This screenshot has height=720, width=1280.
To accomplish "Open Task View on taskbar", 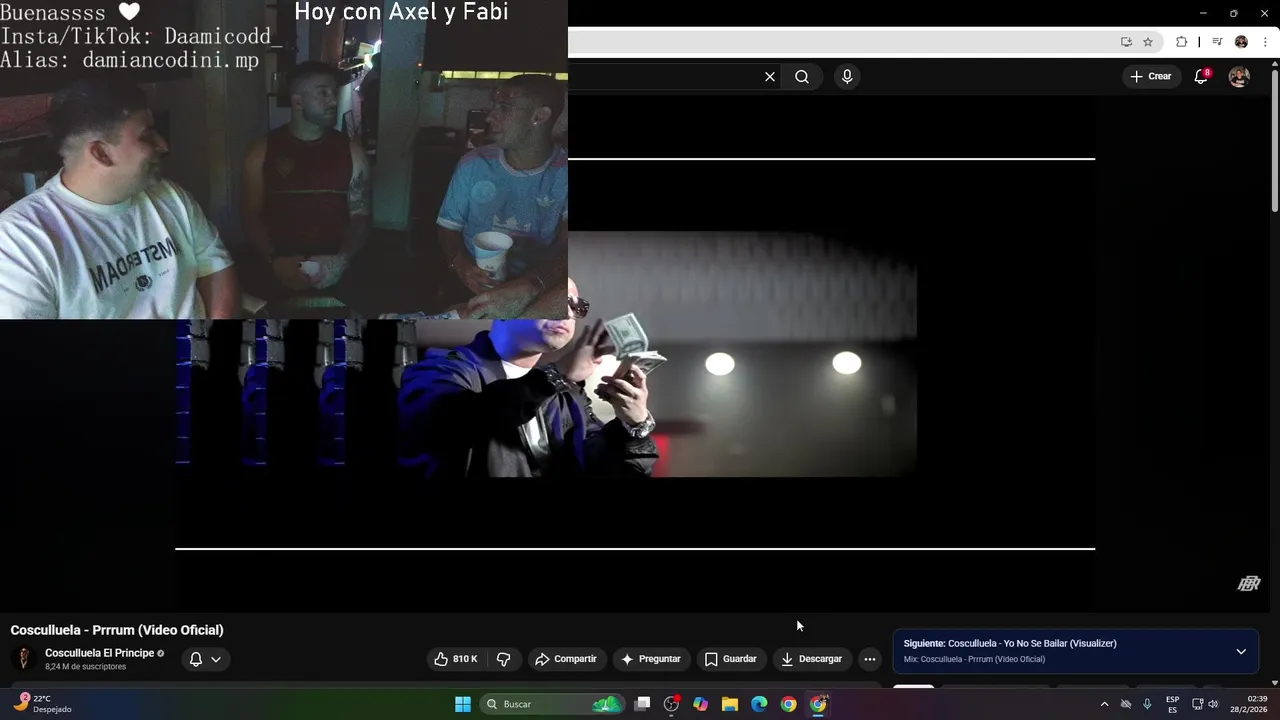I will (x=643, y=704).
